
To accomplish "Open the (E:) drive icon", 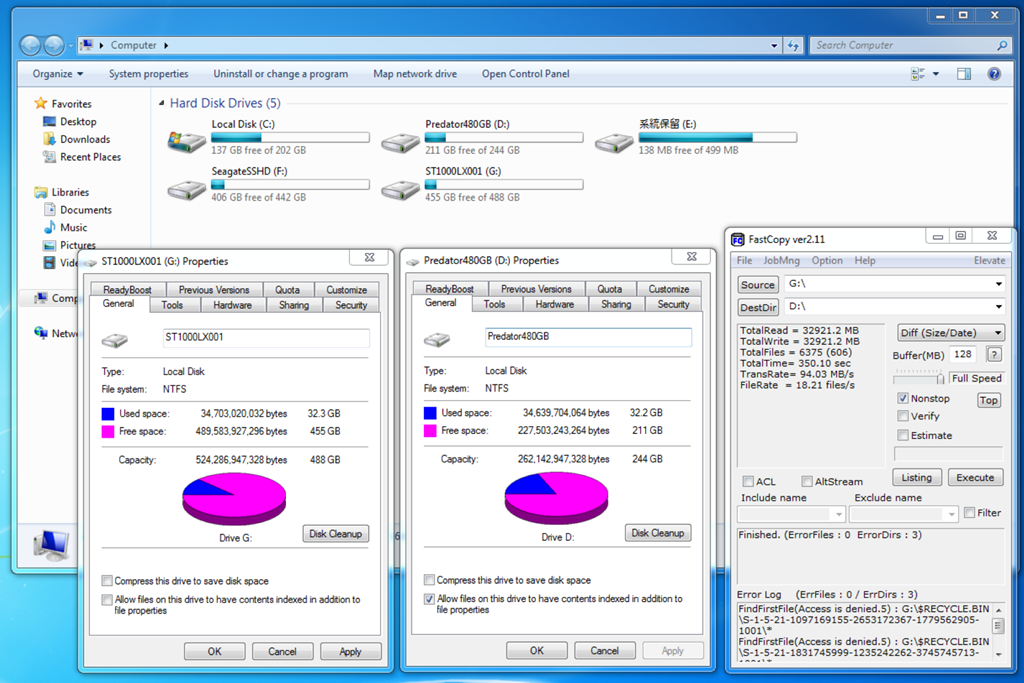I will pyautogui.click(x=614, y=142).
